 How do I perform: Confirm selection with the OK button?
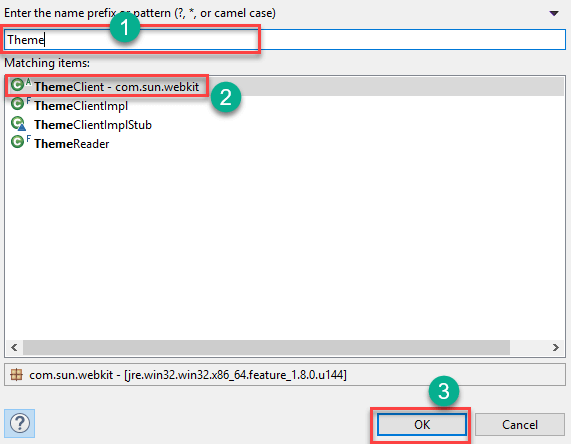[x=422, y=424]
